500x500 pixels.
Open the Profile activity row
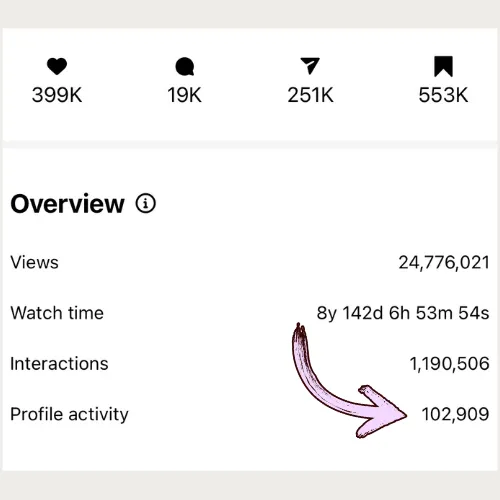[x=250, y=414]
